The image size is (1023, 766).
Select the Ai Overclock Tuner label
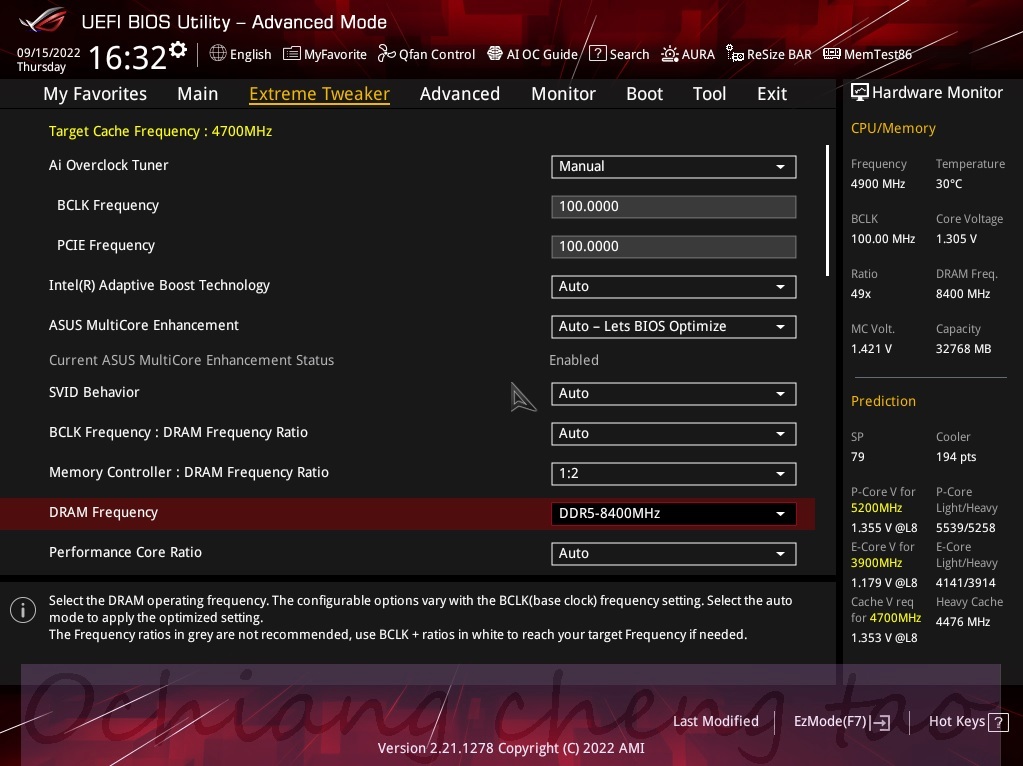108,165
